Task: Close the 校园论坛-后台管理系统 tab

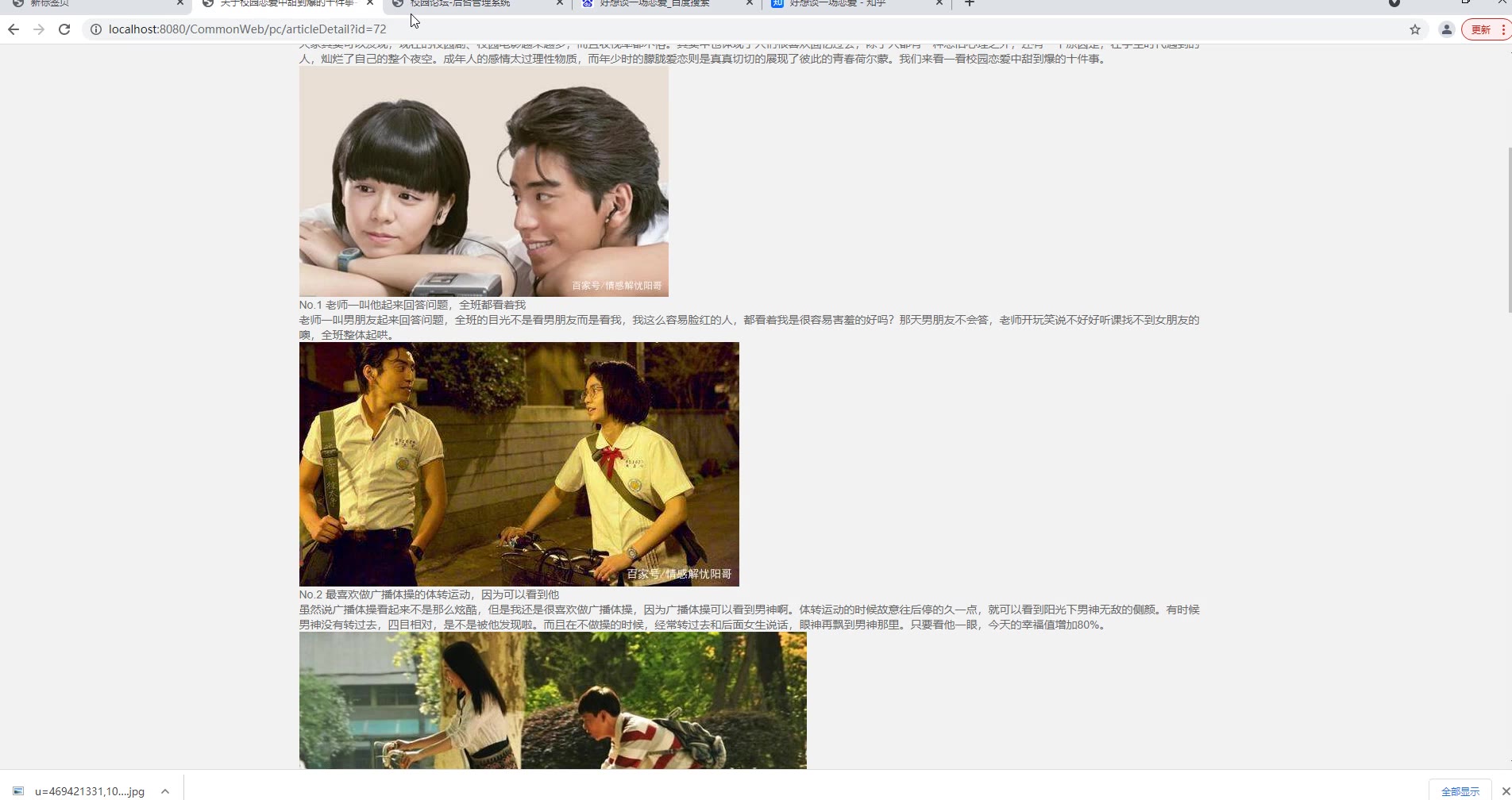Action: (559, 4)
